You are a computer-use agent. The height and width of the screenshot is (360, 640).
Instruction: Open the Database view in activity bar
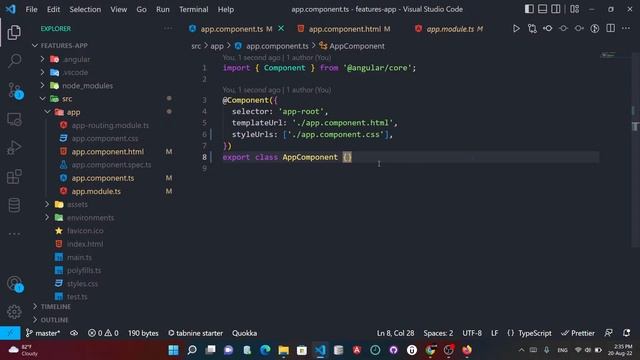[14, 205]
